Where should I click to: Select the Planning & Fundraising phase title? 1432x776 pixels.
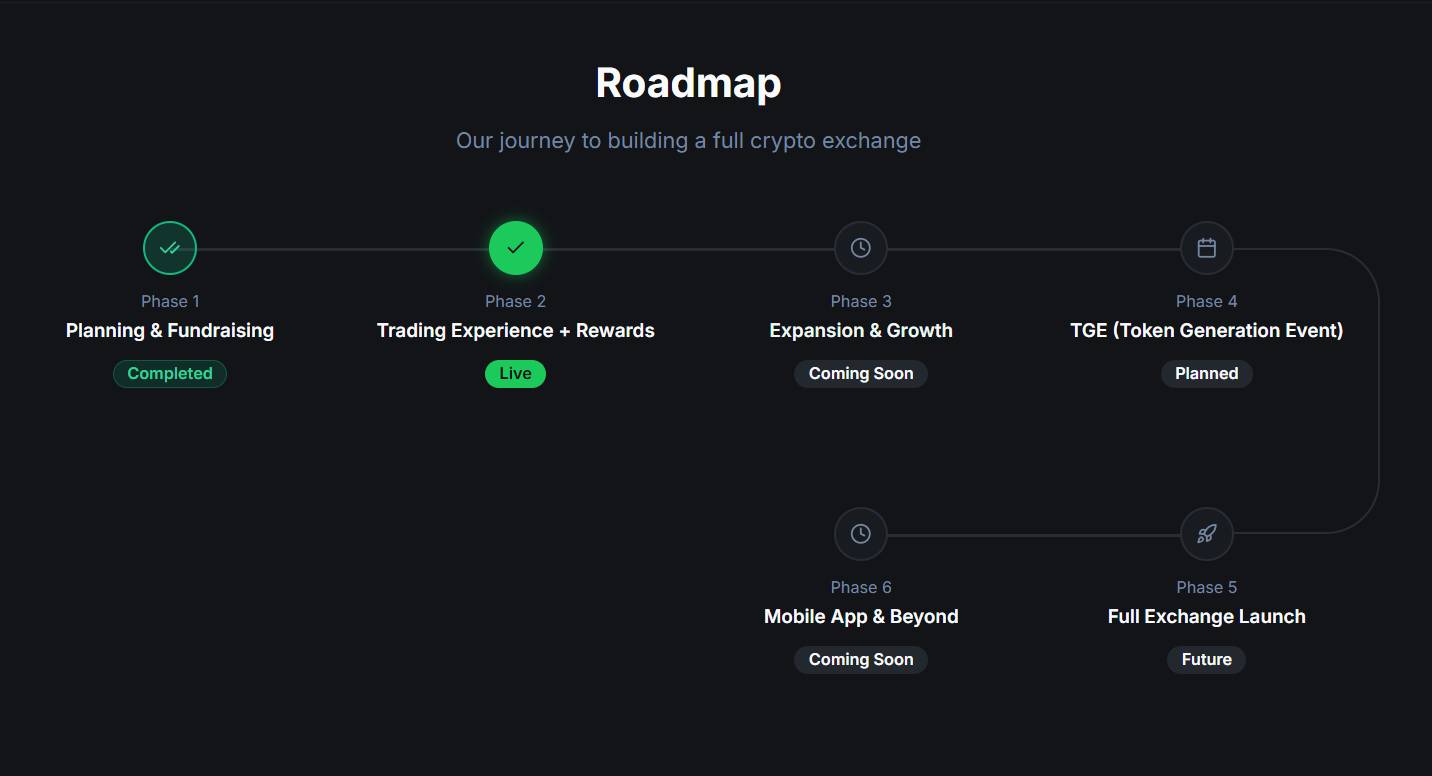(170, 330)
